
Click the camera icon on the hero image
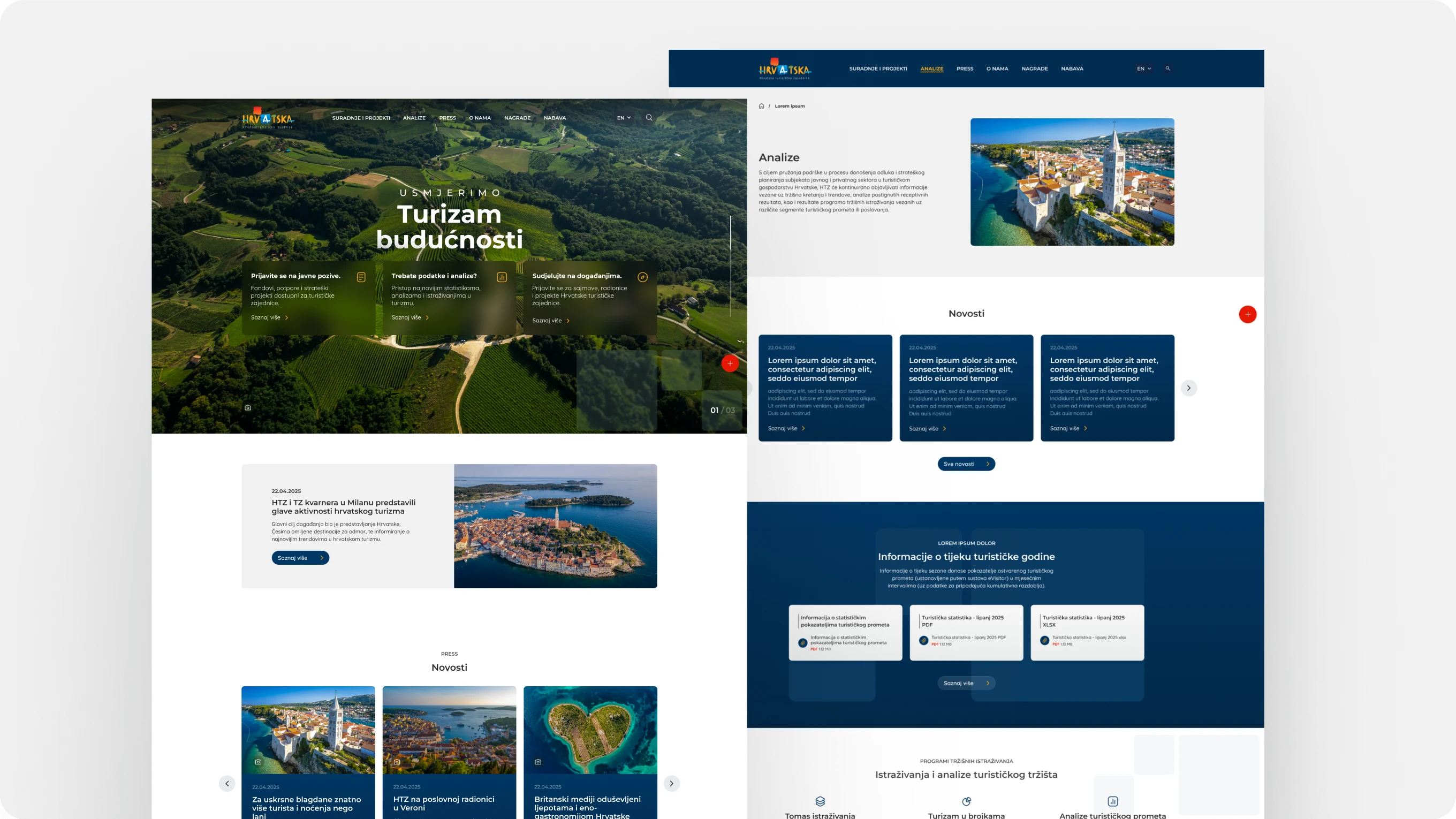coord(247,407)
